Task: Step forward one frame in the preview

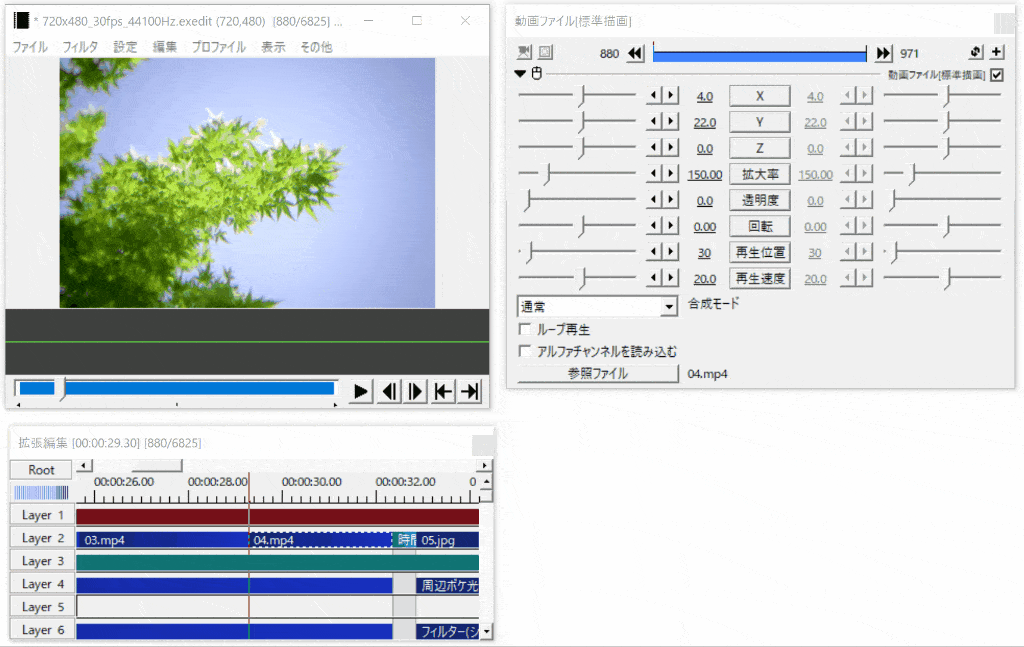Action: (x=416, y=391)
